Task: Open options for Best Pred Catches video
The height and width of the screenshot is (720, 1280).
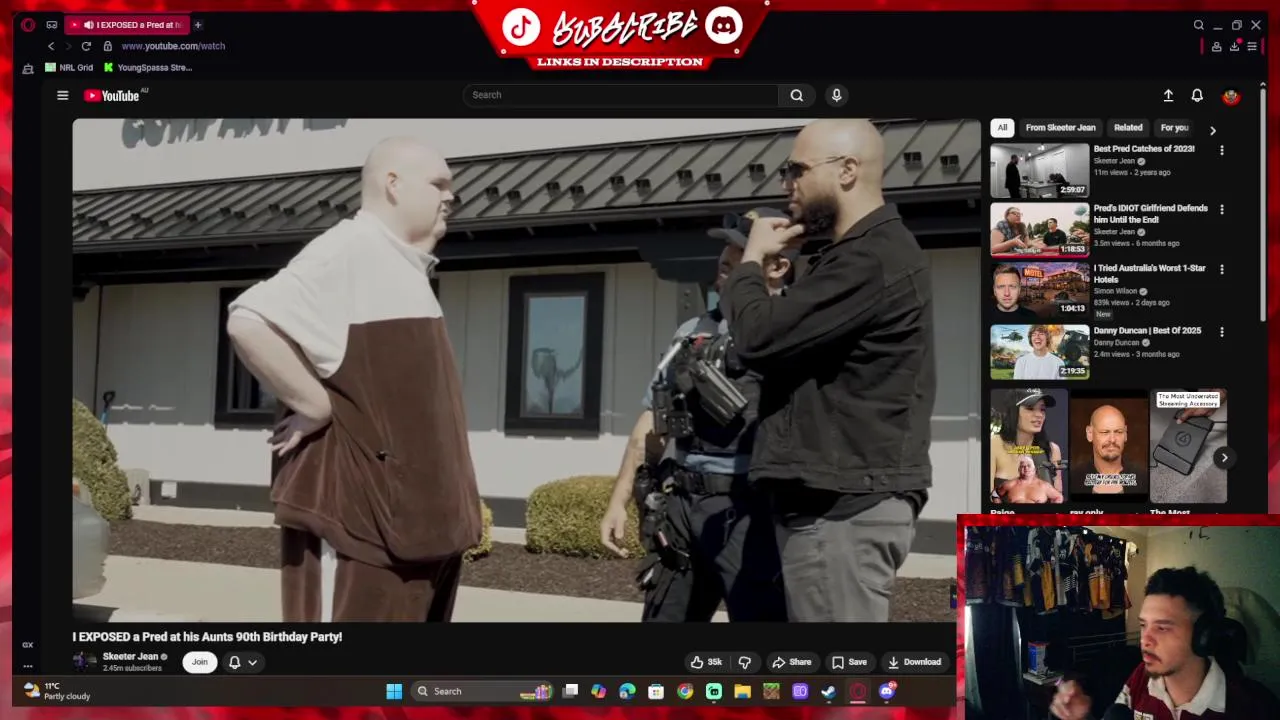Action: point(1221,150)
